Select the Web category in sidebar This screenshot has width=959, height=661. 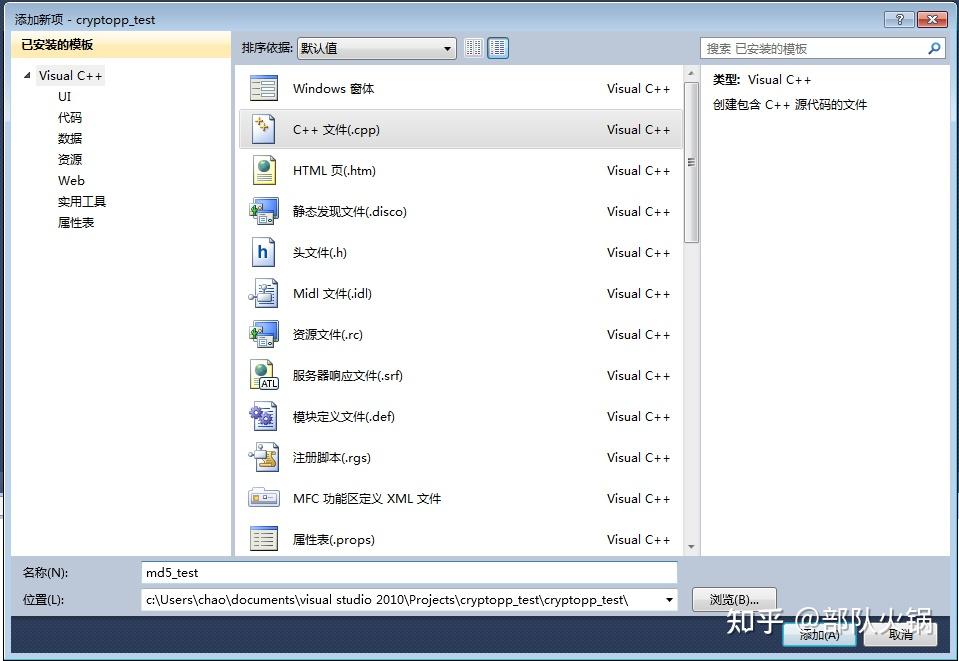[x=71, y=180]
